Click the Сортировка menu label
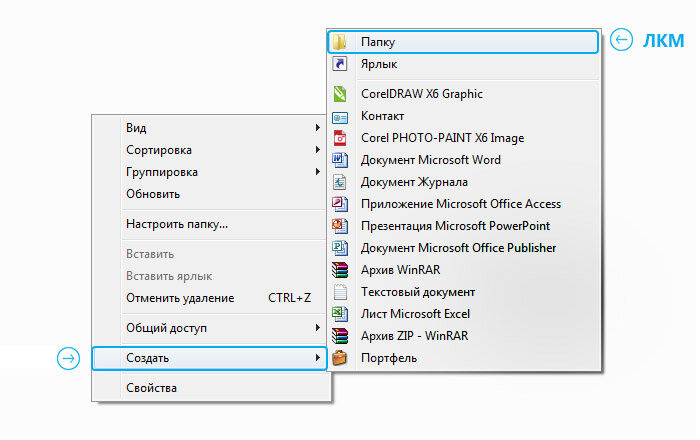 click(159, 150)
